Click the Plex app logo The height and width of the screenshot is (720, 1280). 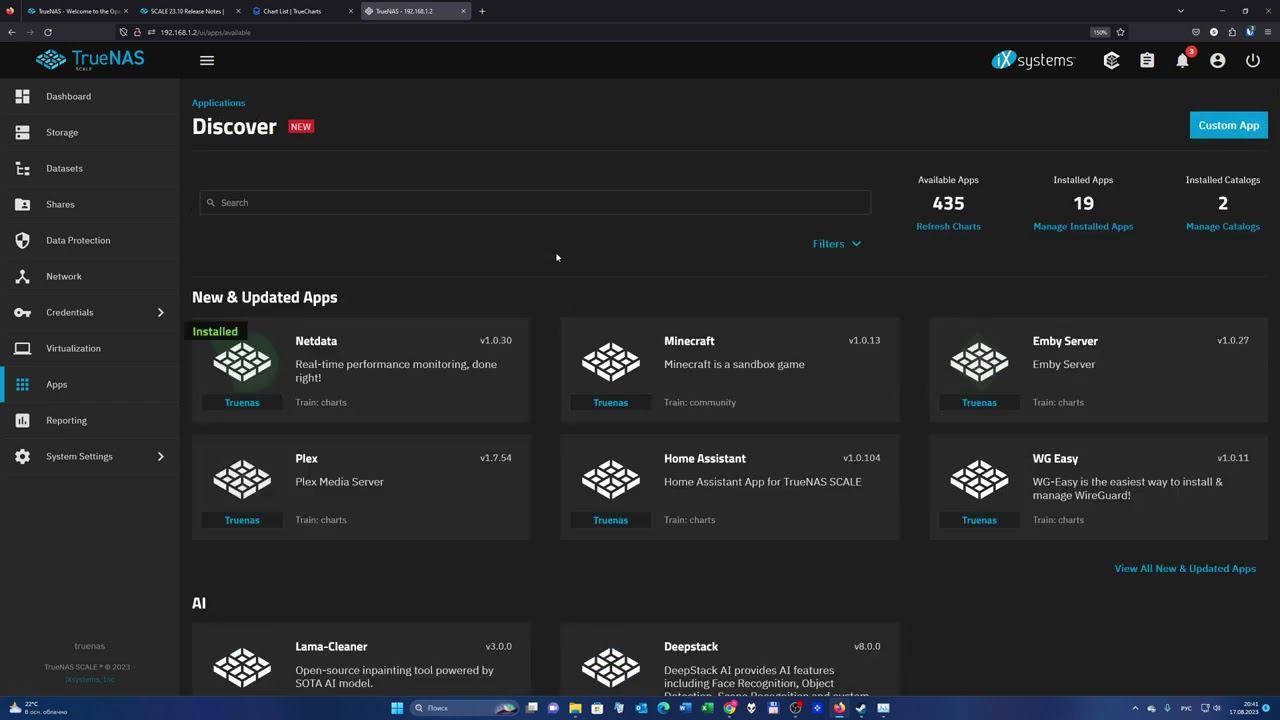pos(242,479)
